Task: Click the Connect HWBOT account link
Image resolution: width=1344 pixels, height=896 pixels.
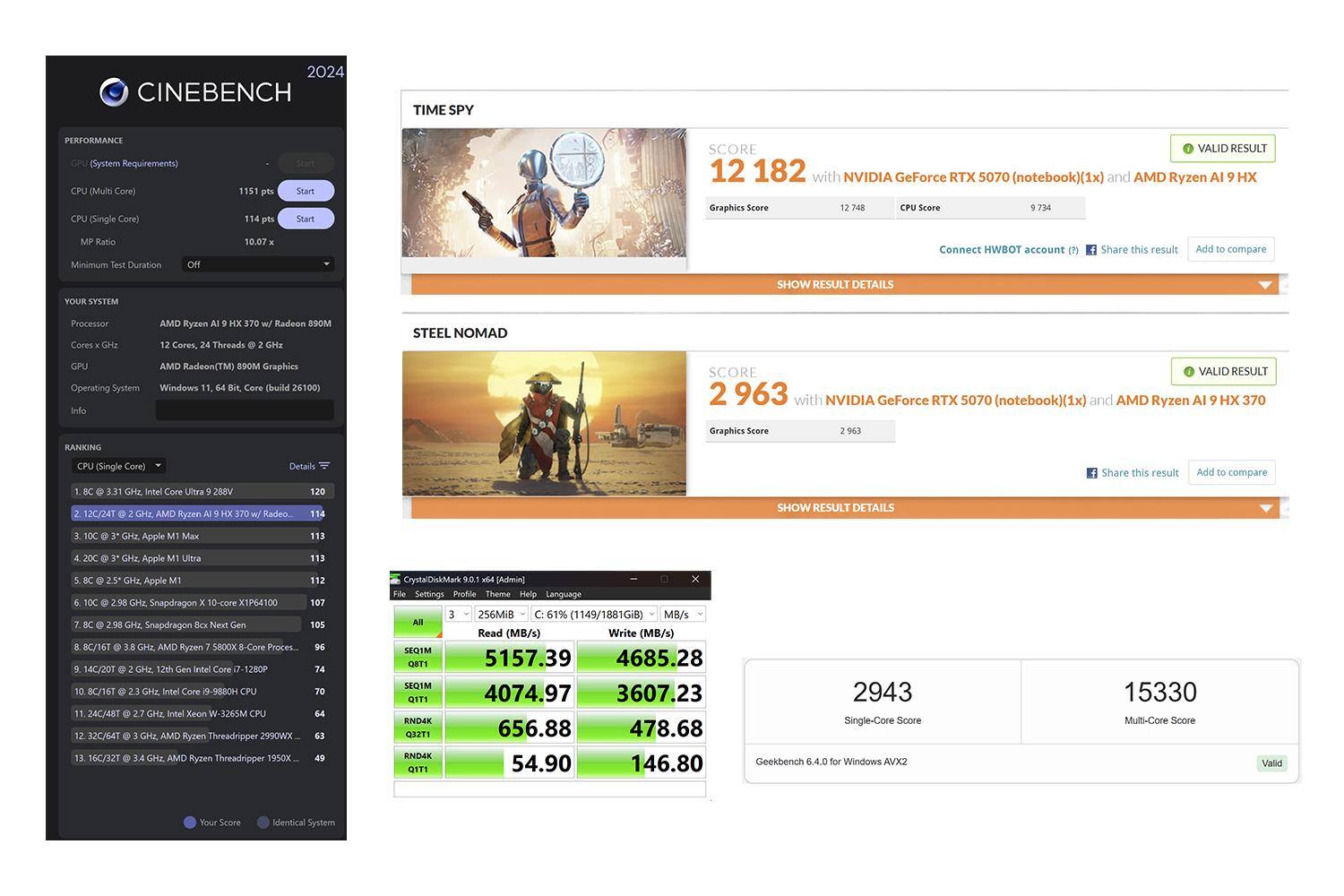Action: click(x=1002, y=250)
